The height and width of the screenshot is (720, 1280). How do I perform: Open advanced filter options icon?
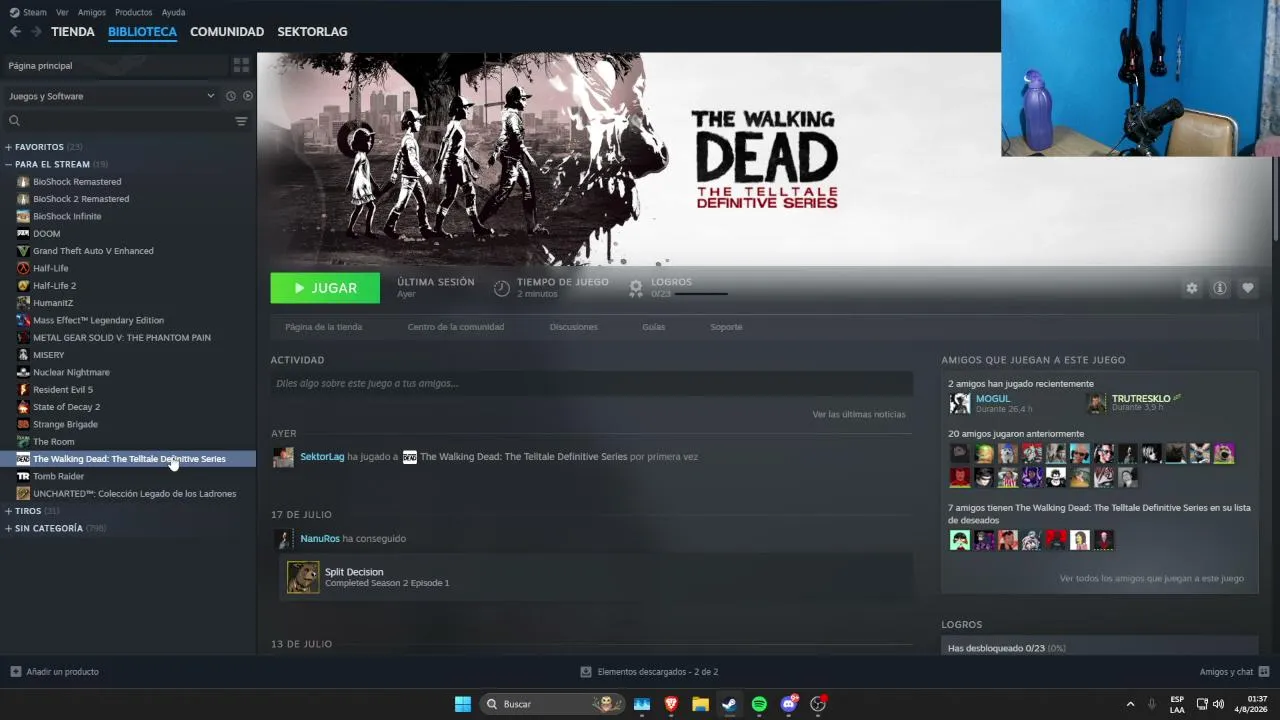point(241,121)
